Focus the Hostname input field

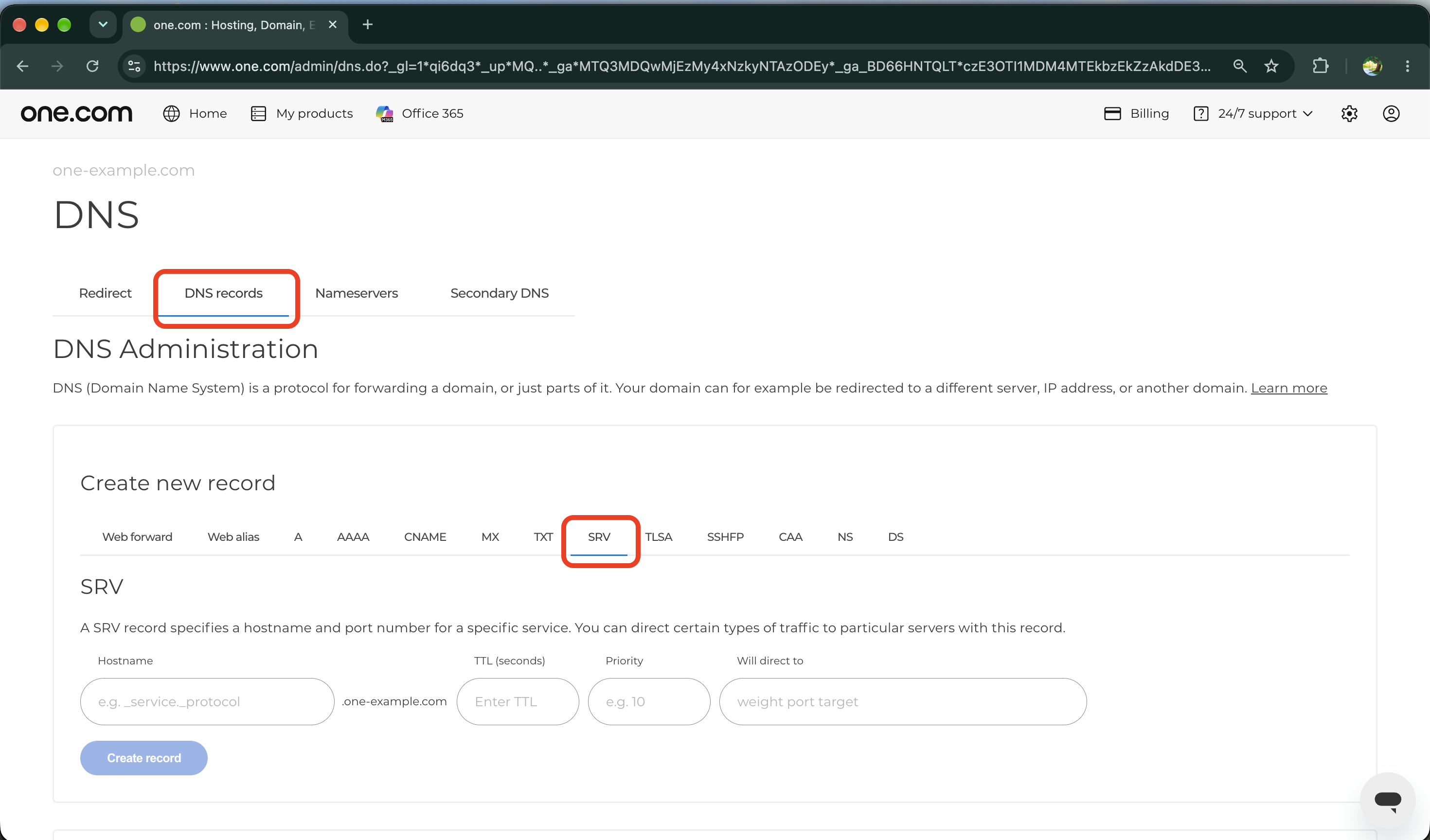tap(207, 702)
